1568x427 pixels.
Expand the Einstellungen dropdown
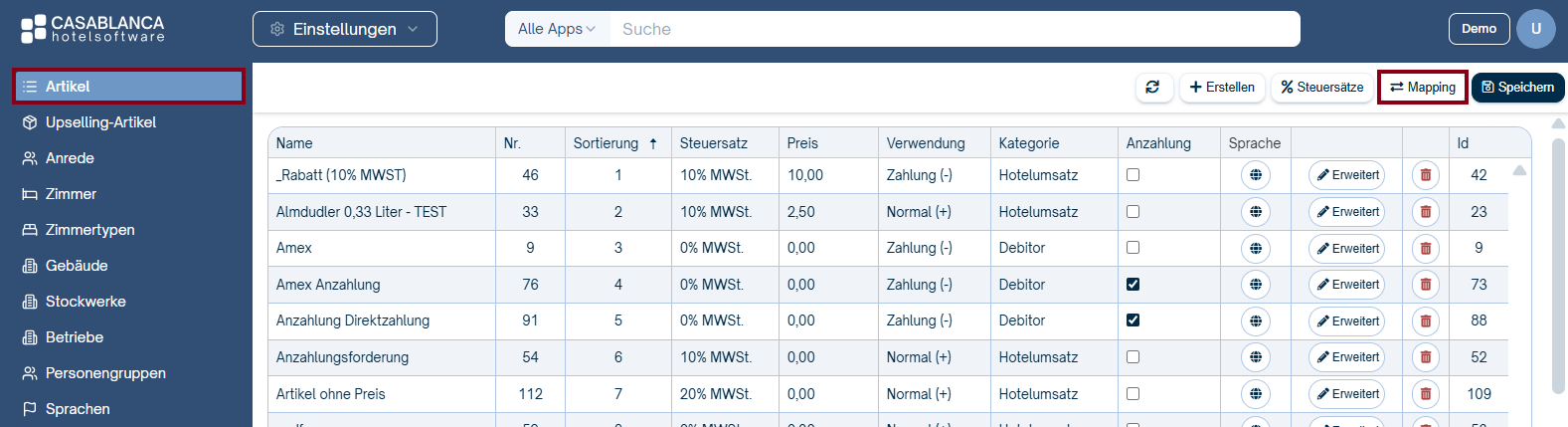click(x=345, y=29)
